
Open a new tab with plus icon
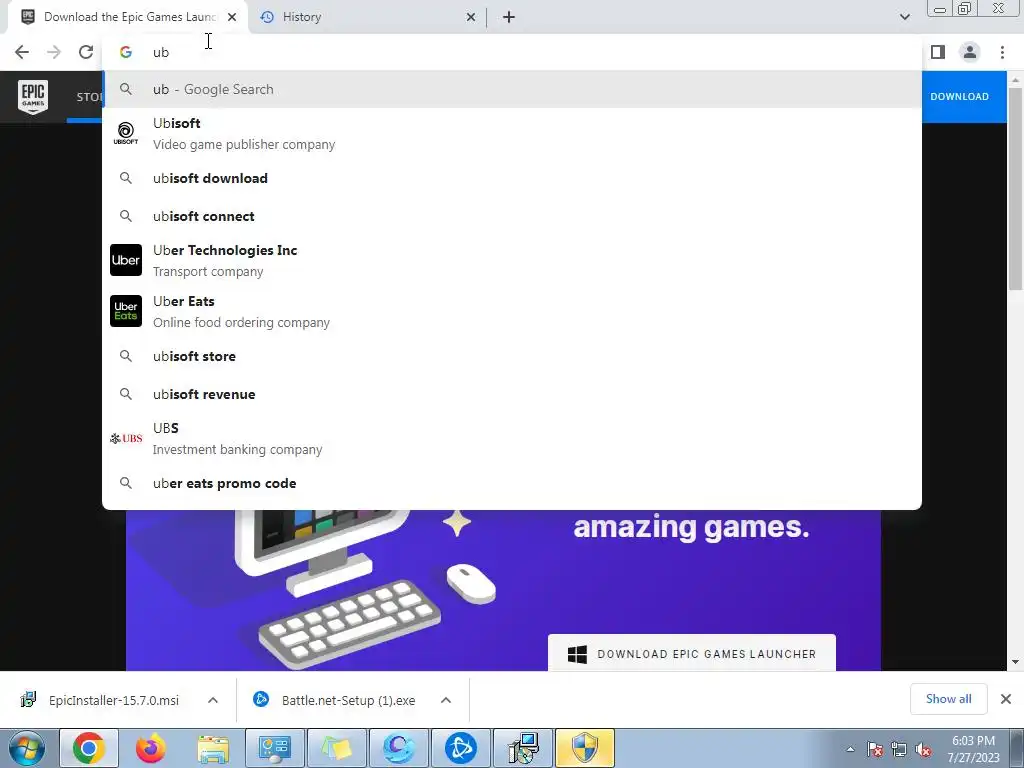(x=509, y=17)
